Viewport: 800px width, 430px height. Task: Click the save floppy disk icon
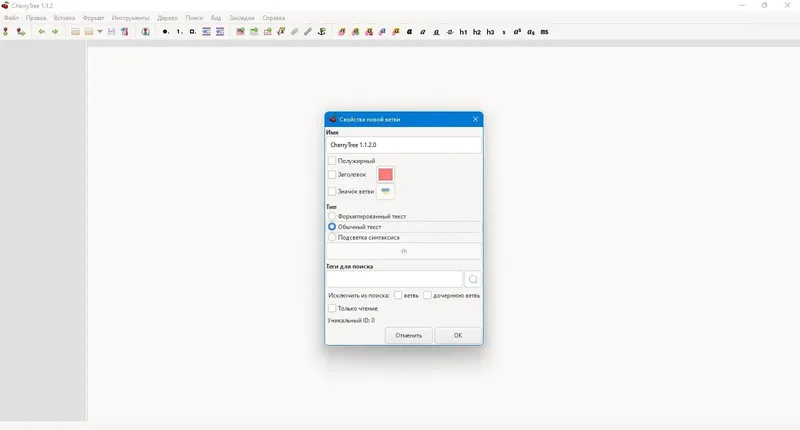[x=111, y=32]
